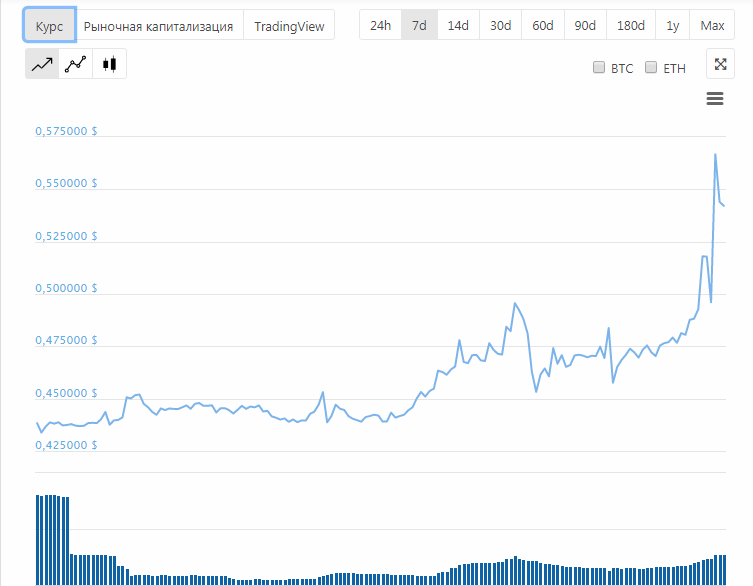Set range to 60d
Viewport: 753px width, 586px height.
pyautogui.click(x=543, y=25)
